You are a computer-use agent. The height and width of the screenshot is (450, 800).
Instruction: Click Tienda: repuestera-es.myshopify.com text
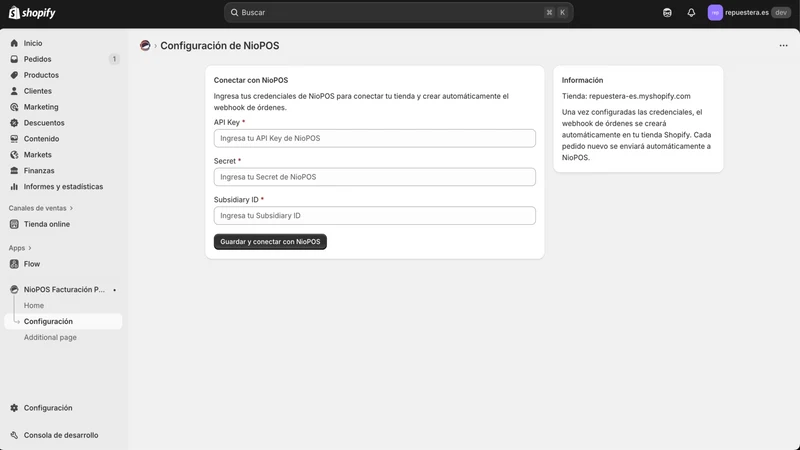(626, 96)
